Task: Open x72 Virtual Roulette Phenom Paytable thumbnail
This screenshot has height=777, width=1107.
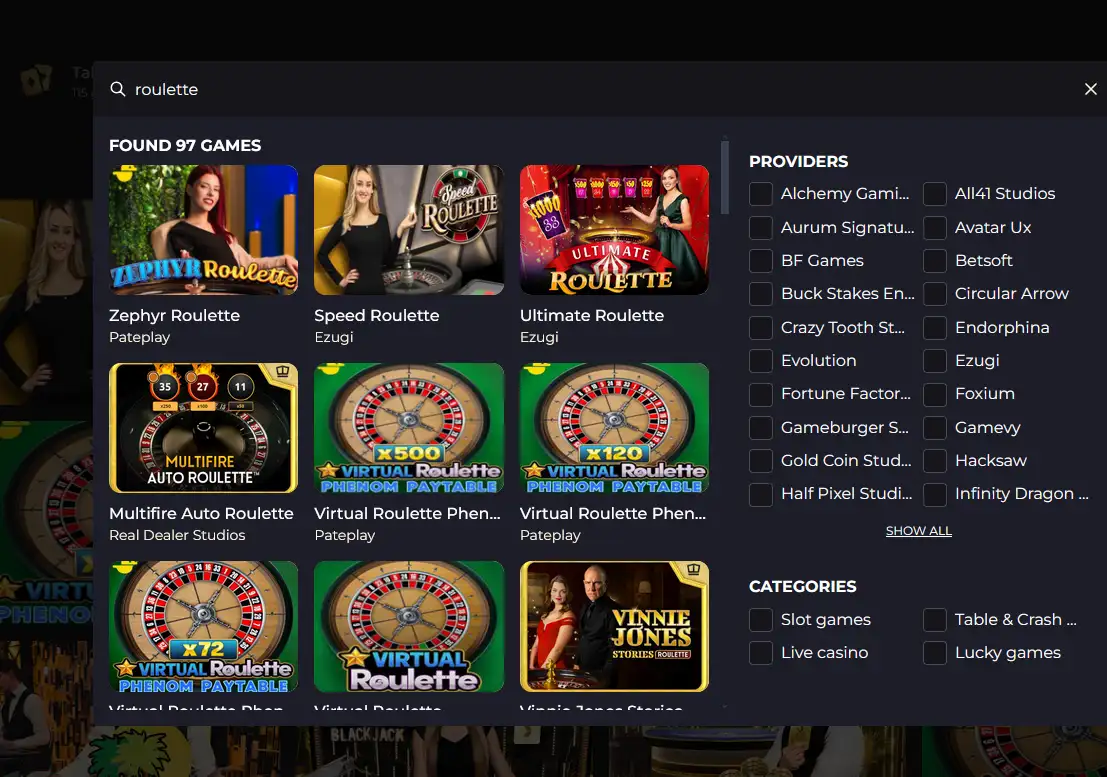Action: [203, 626]
